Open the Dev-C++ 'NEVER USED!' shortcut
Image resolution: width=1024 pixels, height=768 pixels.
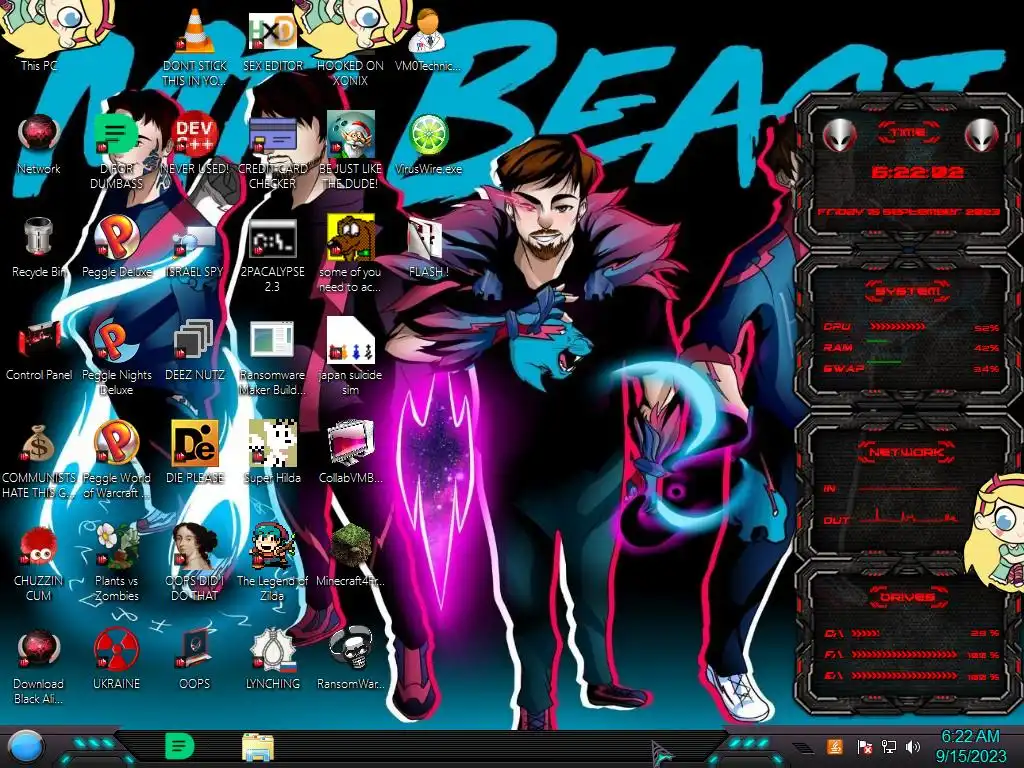(x=195, y=135)
